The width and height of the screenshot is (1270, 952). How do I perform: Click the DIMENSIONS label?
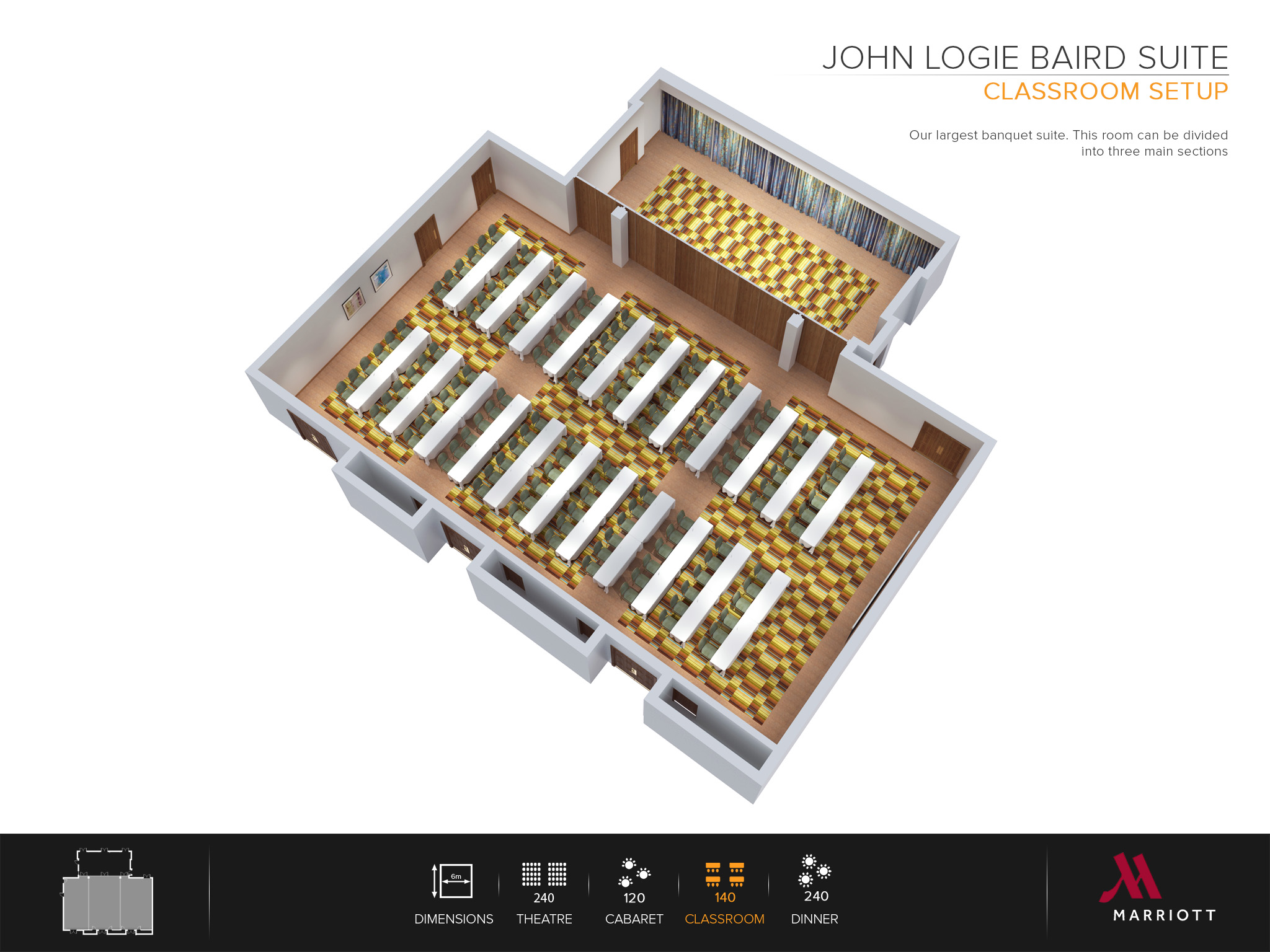[x=455, y=919]
